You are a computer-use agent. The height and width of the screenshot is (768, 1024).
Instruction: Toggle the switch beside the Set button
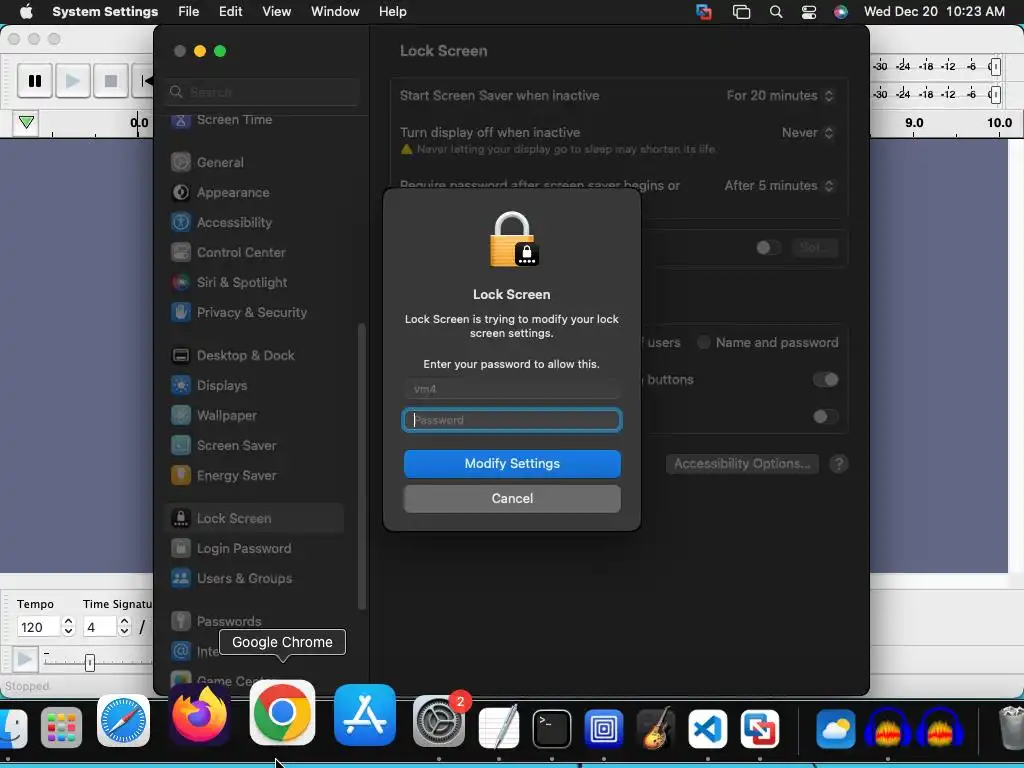click(768, 248)
